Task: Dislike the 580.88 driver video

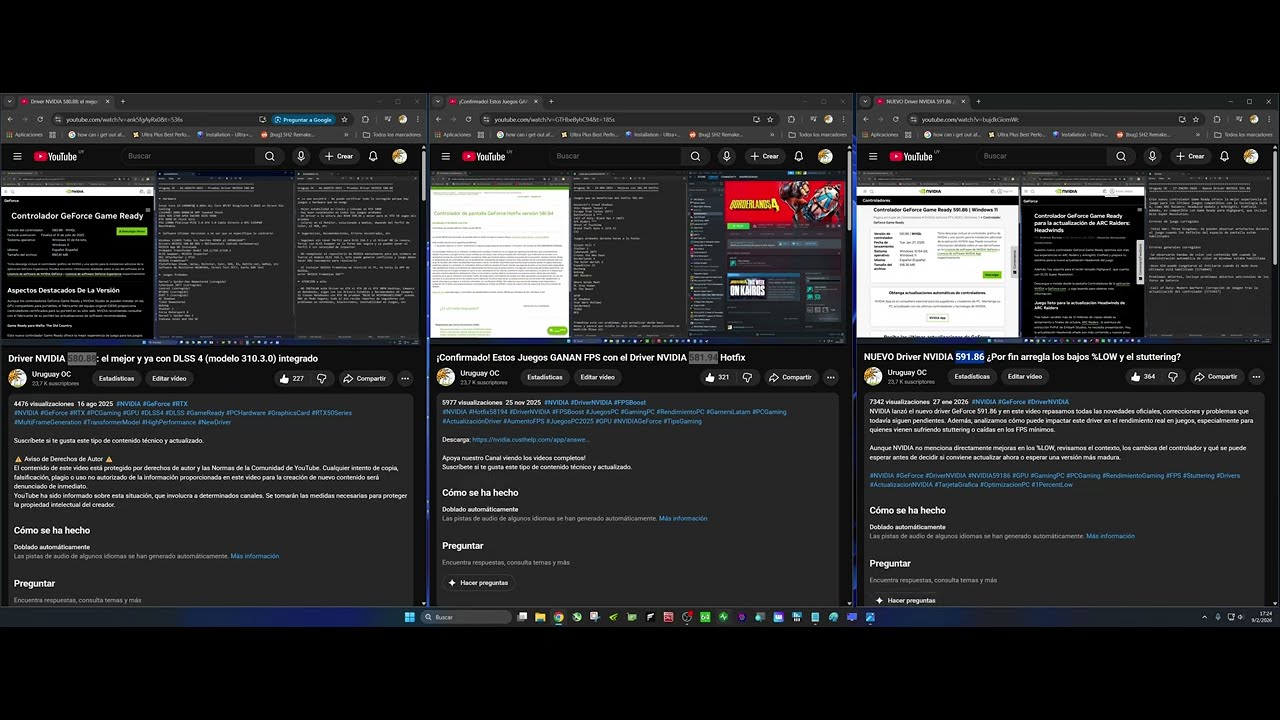Action: [321, 378]
